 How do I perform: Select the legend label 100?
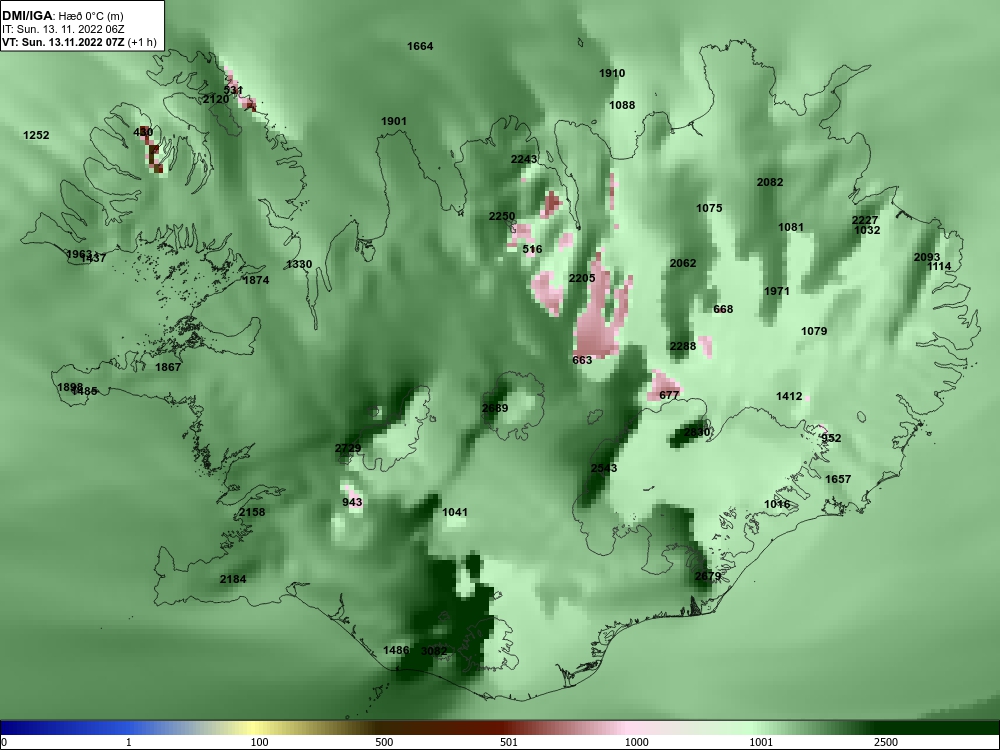coord(259,742)
